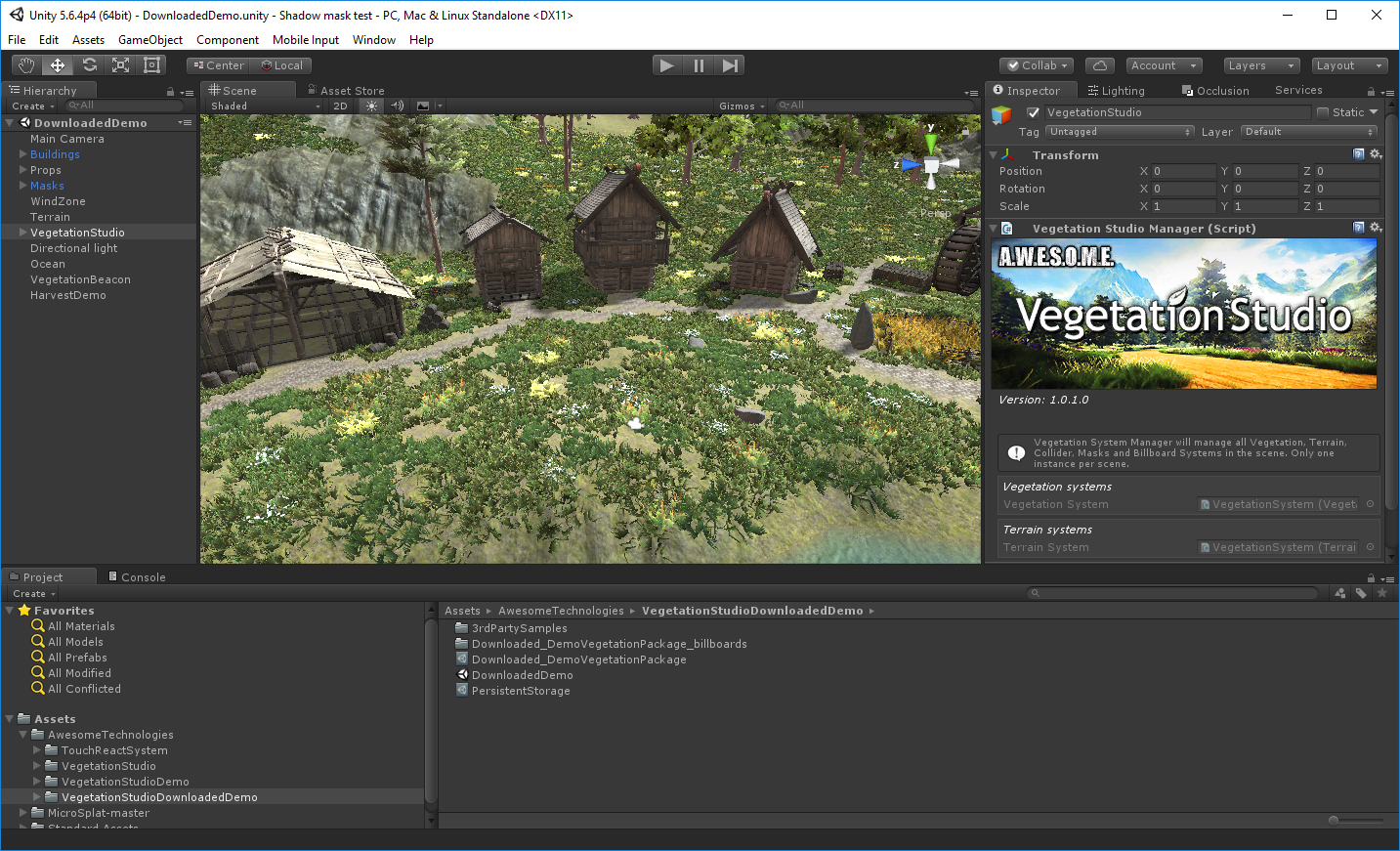Screen dimensions: 1400x851
Task: Expand the Buildings hierarchy item
Action: (x=22, y=154)
